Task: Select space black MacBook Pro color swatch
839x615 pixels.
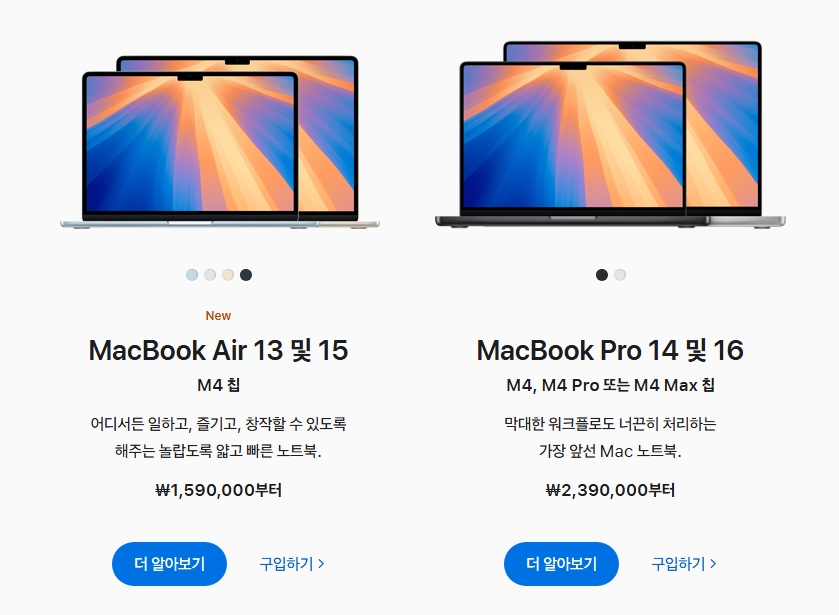Action: pos(602,275)
